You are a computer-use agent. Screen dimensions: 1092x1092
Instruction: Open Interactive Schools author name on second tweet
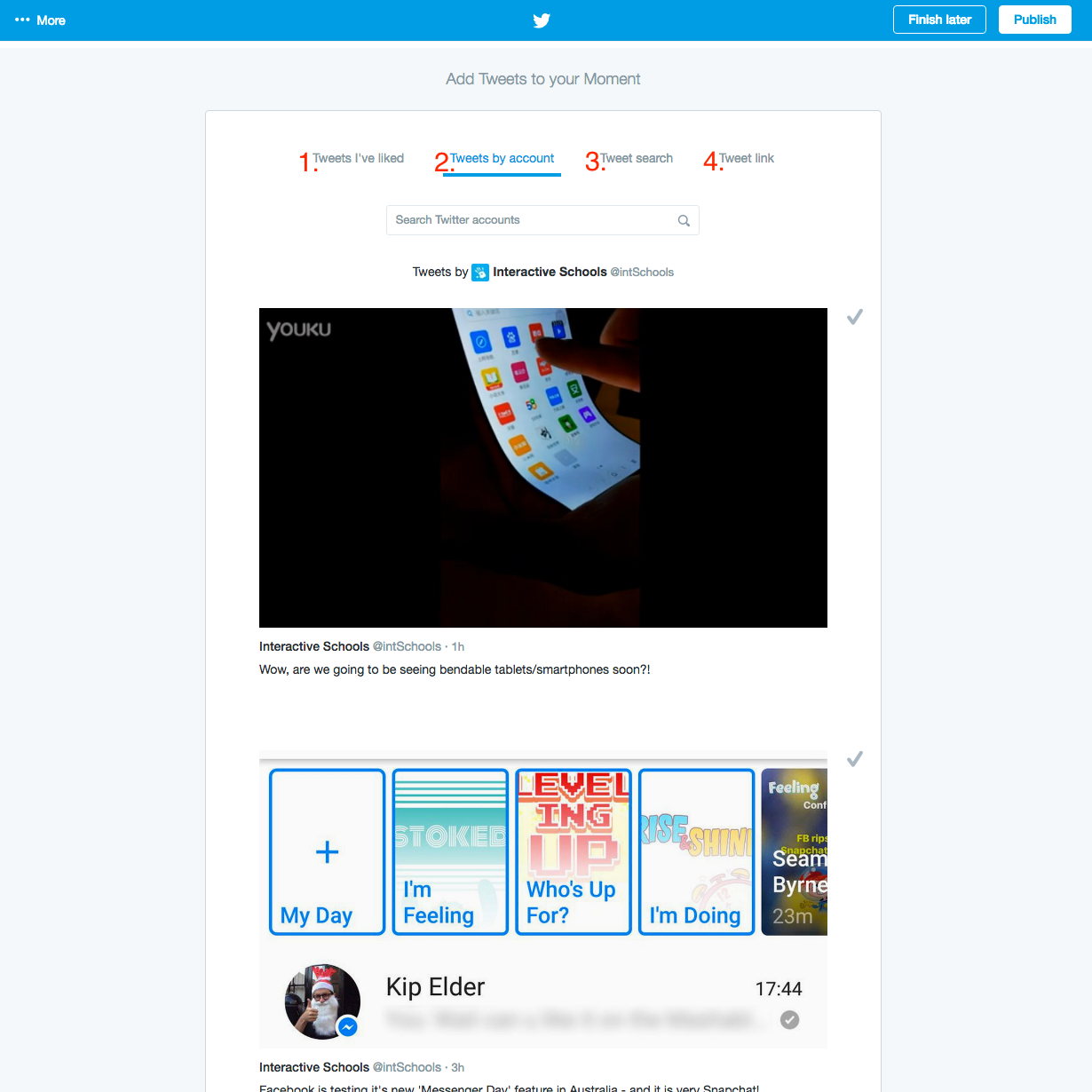[x=314, y=1067]
